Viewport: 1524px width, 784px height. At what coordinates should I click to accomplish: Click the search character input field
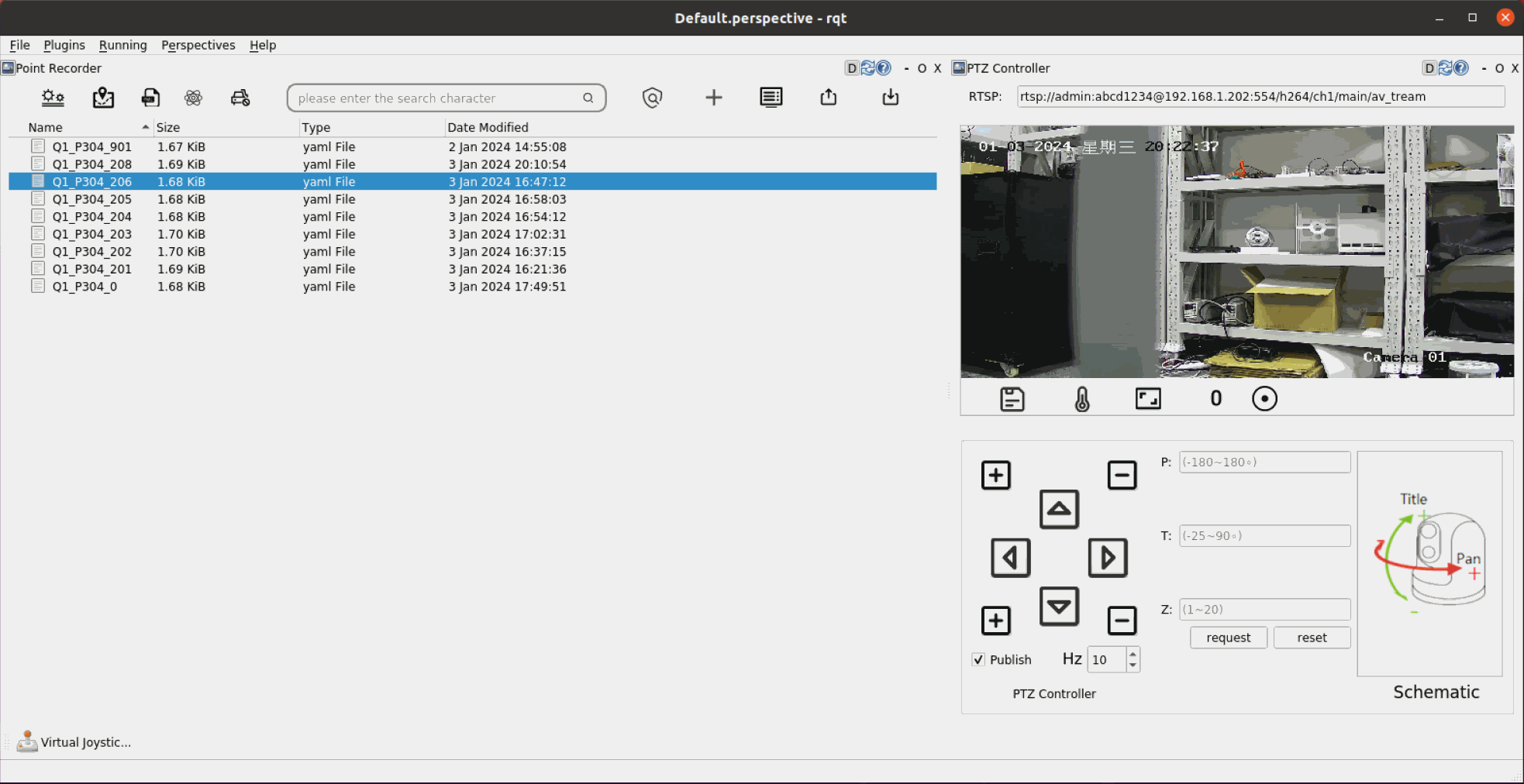pyautogui.click(x=438, y=98)
